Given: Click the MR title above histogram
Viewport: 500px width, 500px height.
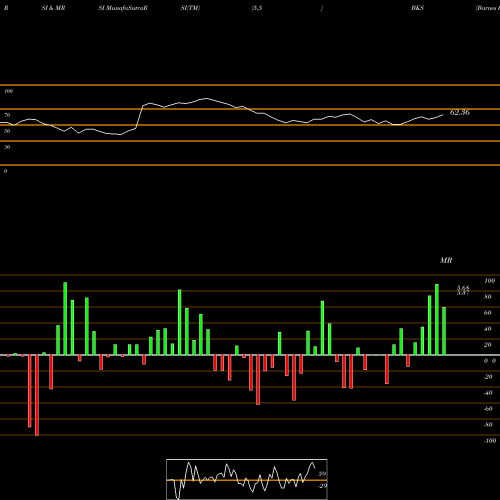Looking at the screenshot, I should coord(446,260).
